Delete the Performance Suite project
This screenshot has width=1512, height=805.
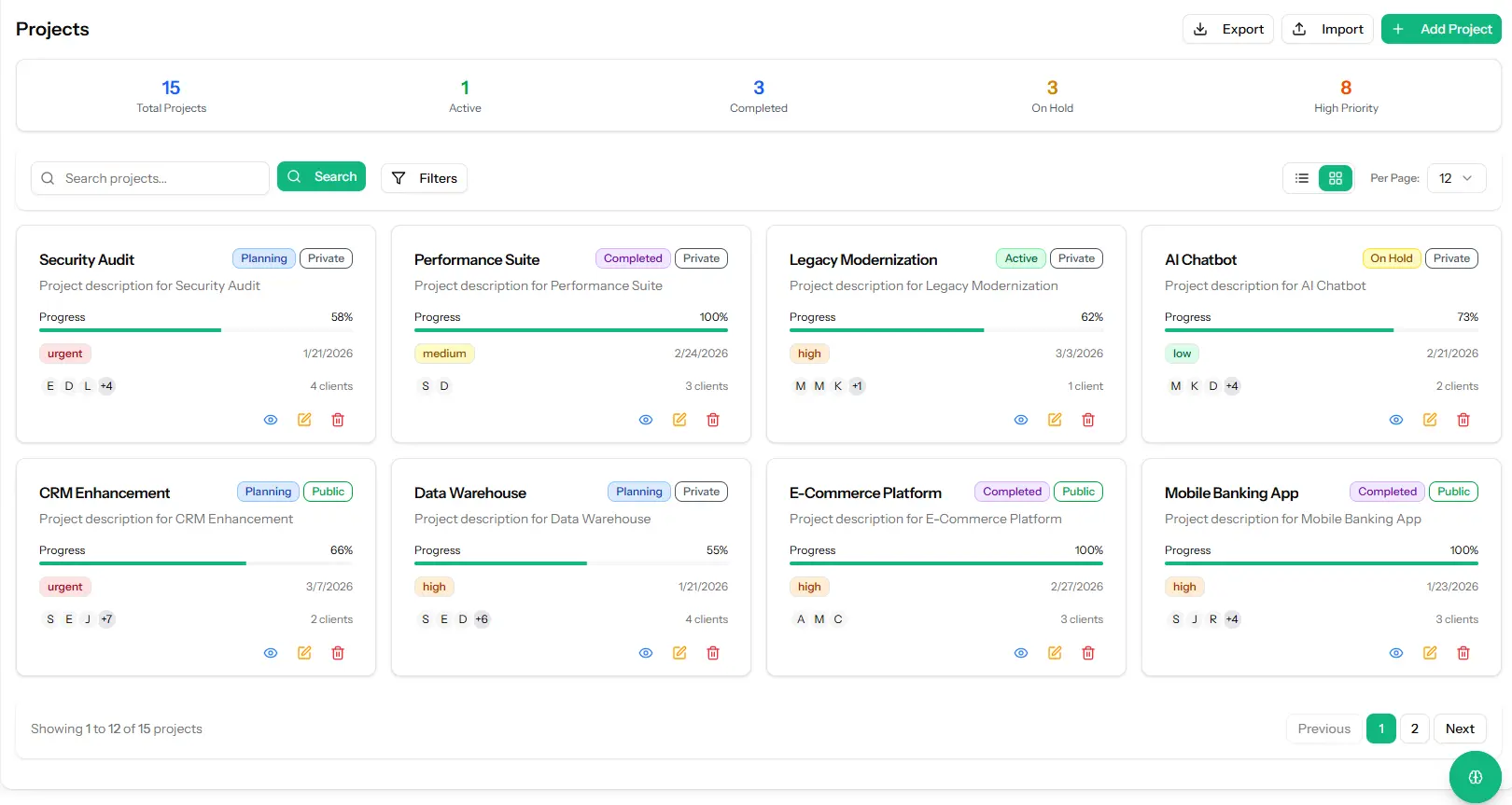tap(713, 420)
